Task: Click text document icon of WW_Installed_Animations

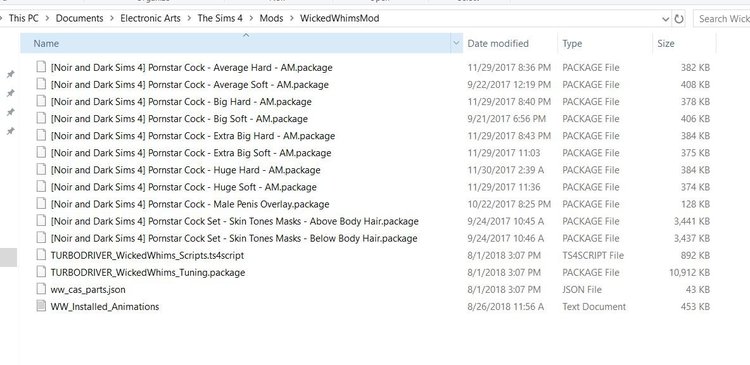Action: [42, 307]
